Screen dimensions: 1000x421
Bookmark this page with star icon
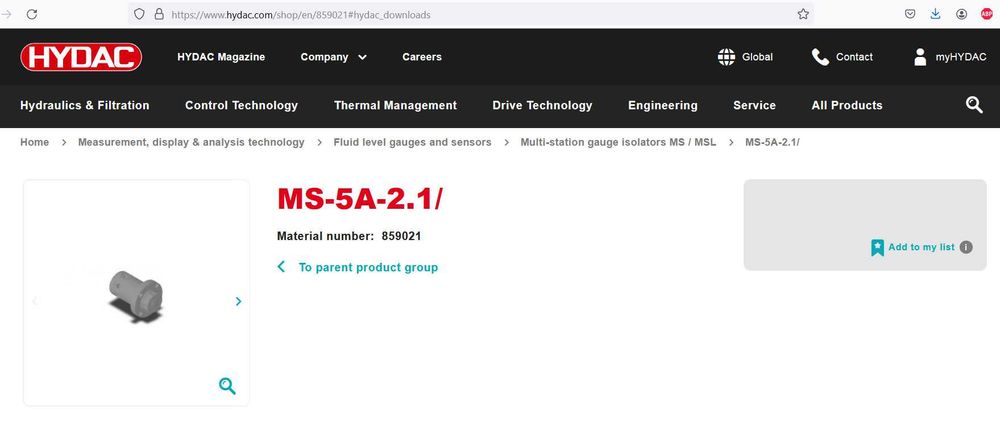(803, 14)
